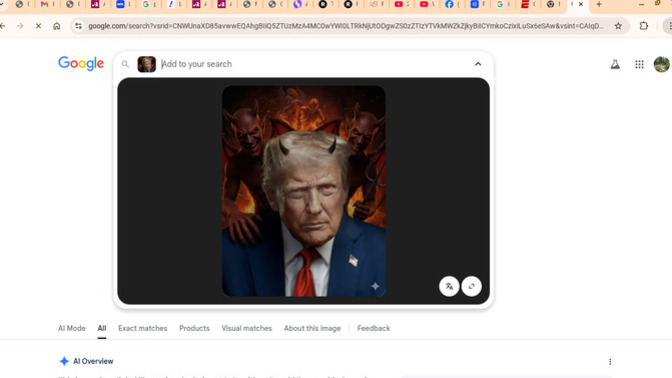
Task: Open Search Labs flask icon
Action: [x=615, y=64]
